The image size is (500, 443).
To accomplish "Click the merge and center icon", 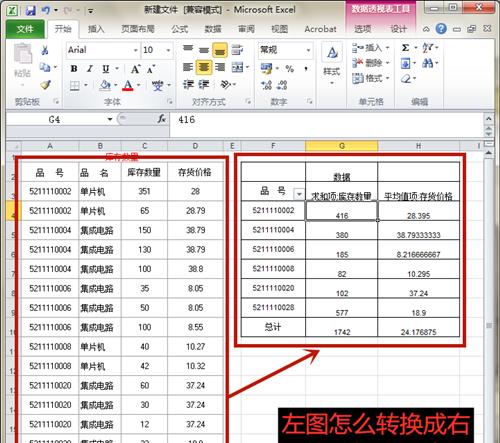I will (238, 67).
